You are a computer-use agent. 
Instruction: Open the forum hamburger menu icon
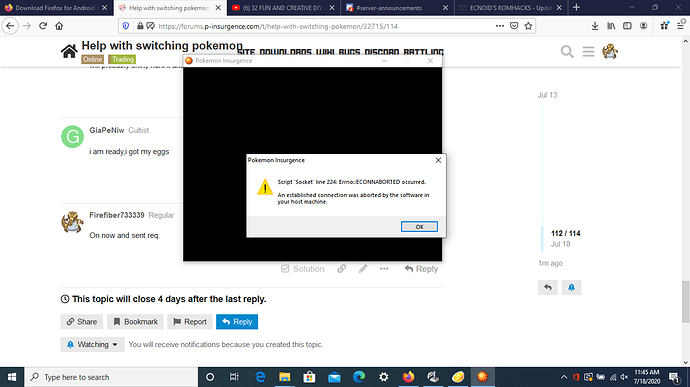(588, 52)
